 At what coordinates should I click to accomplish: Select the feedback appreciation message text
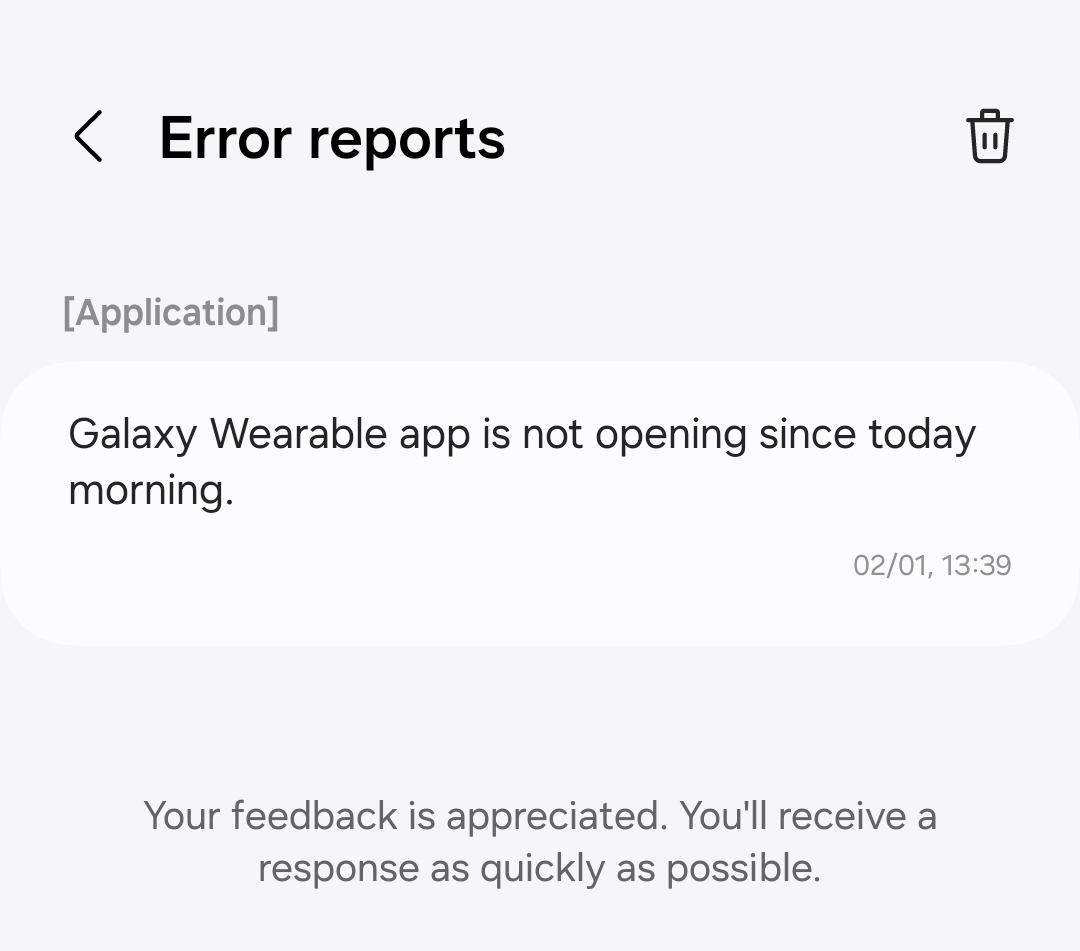pyautogui.click(x=540, y=840)
